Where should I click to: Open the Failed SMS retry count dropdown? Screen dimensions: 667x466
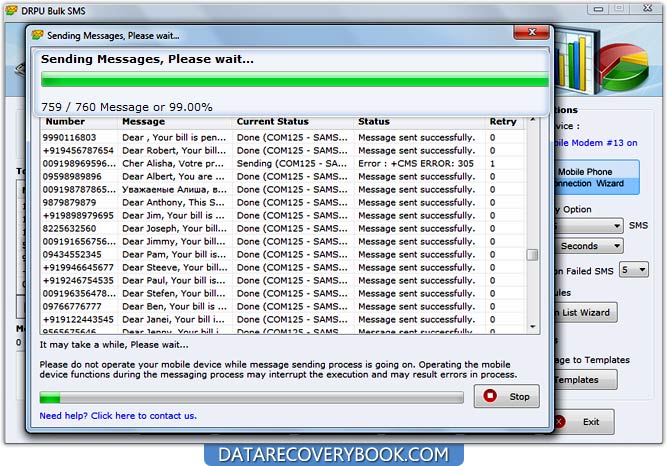pyautogui.click(x=633, y=270)
